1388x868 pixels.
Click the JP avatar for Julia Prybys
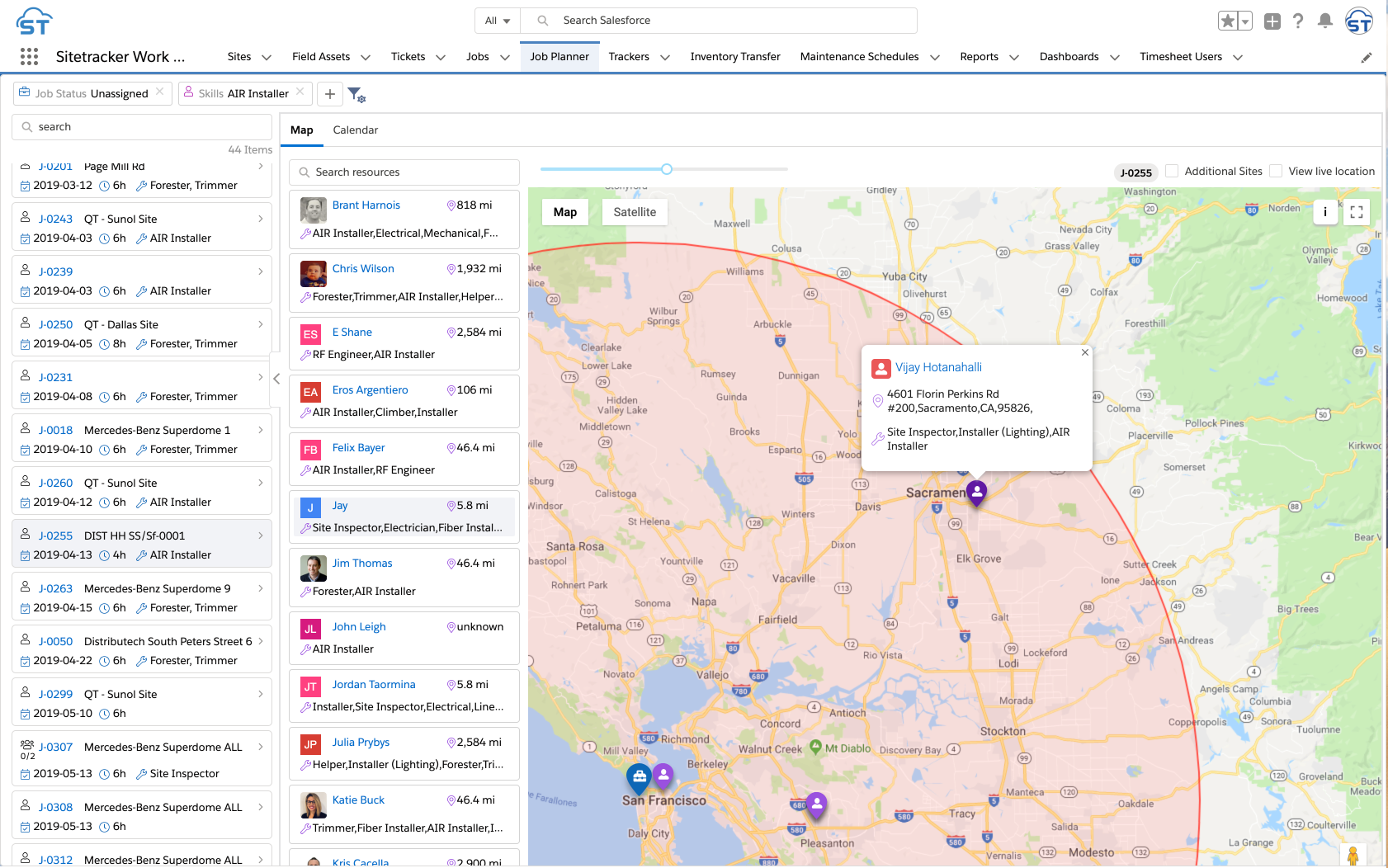[310, 744]
